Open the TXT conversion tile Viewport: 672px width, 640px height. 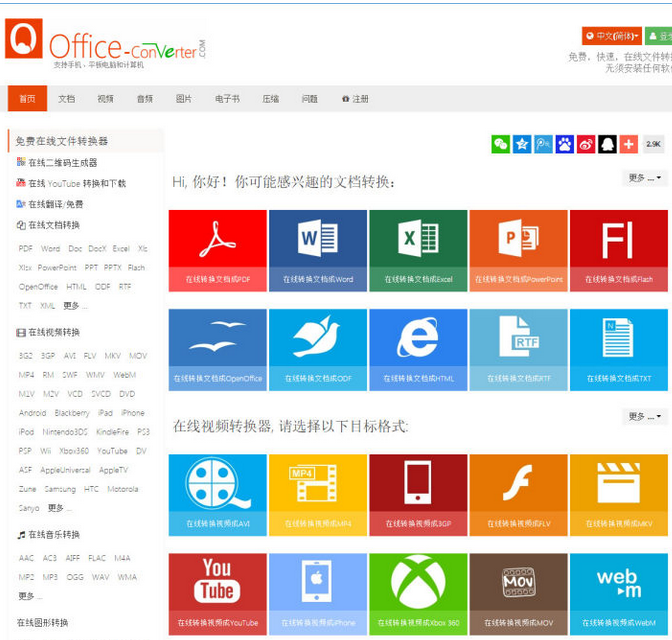618,350
